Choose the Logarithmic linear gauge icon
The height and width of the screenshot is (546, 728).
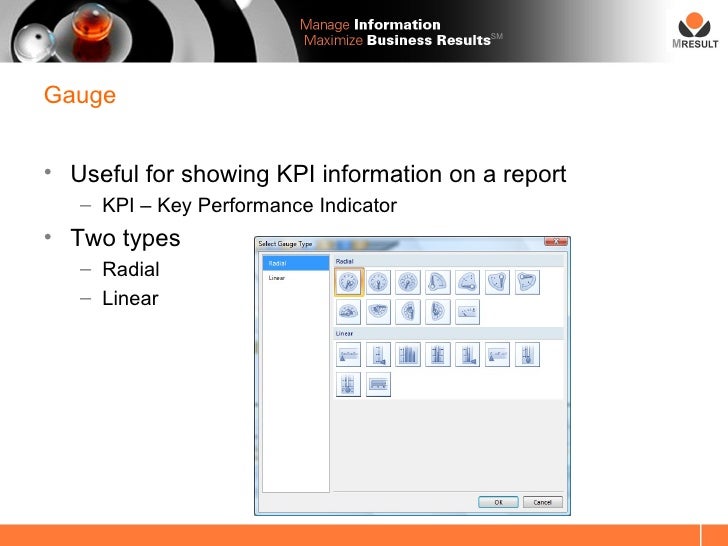pos(497,355)
